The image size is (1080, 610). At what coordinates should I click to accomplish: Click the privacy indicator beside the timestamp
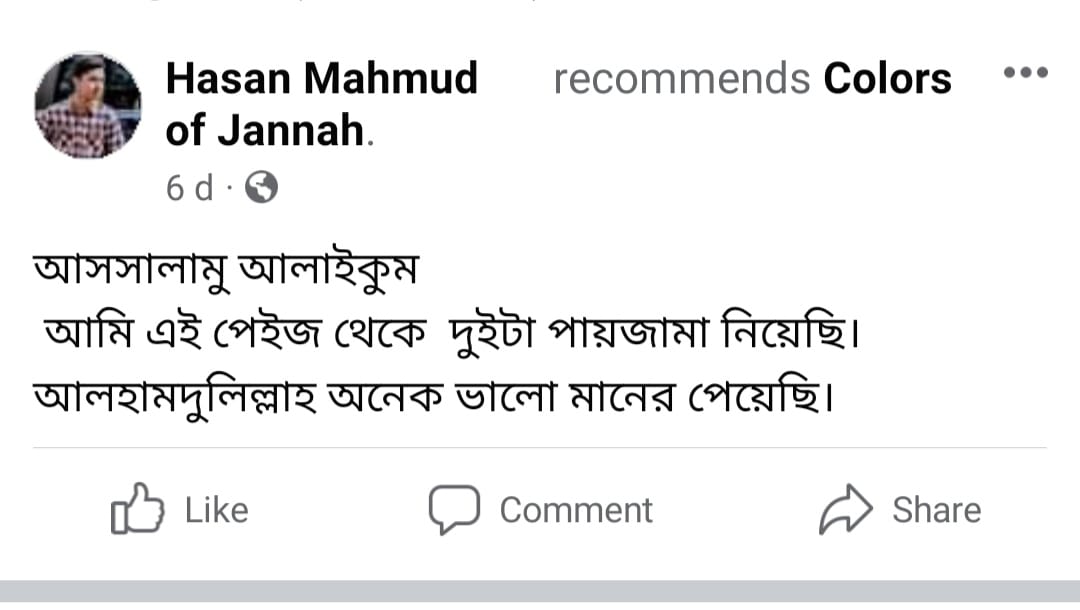[x=261, y=187]
